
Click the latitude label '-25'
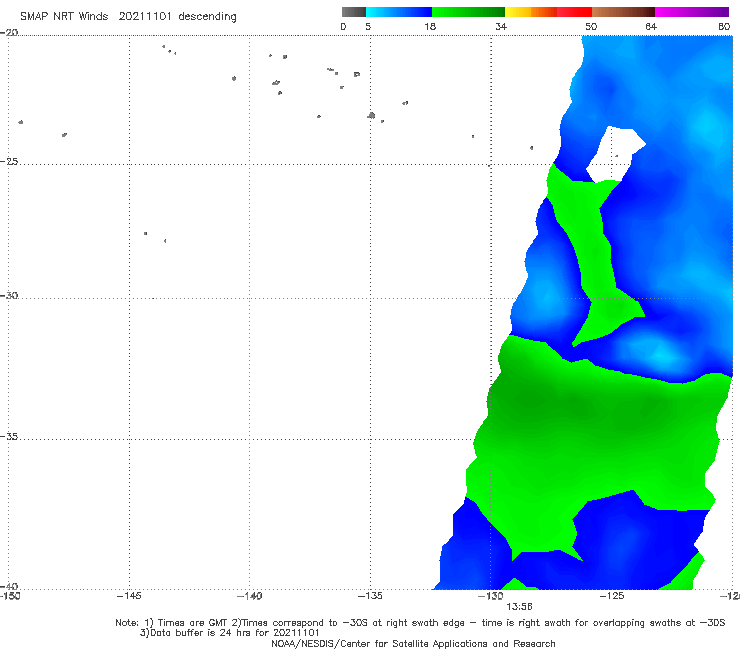9,161
